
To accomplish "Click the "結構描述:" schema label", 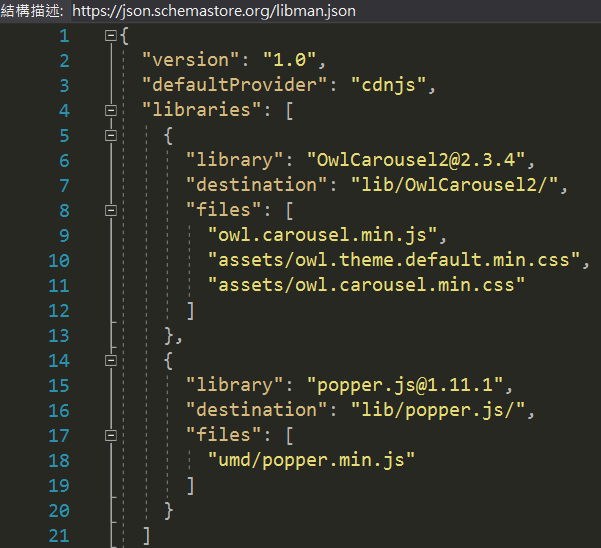I will coord(32,11).
